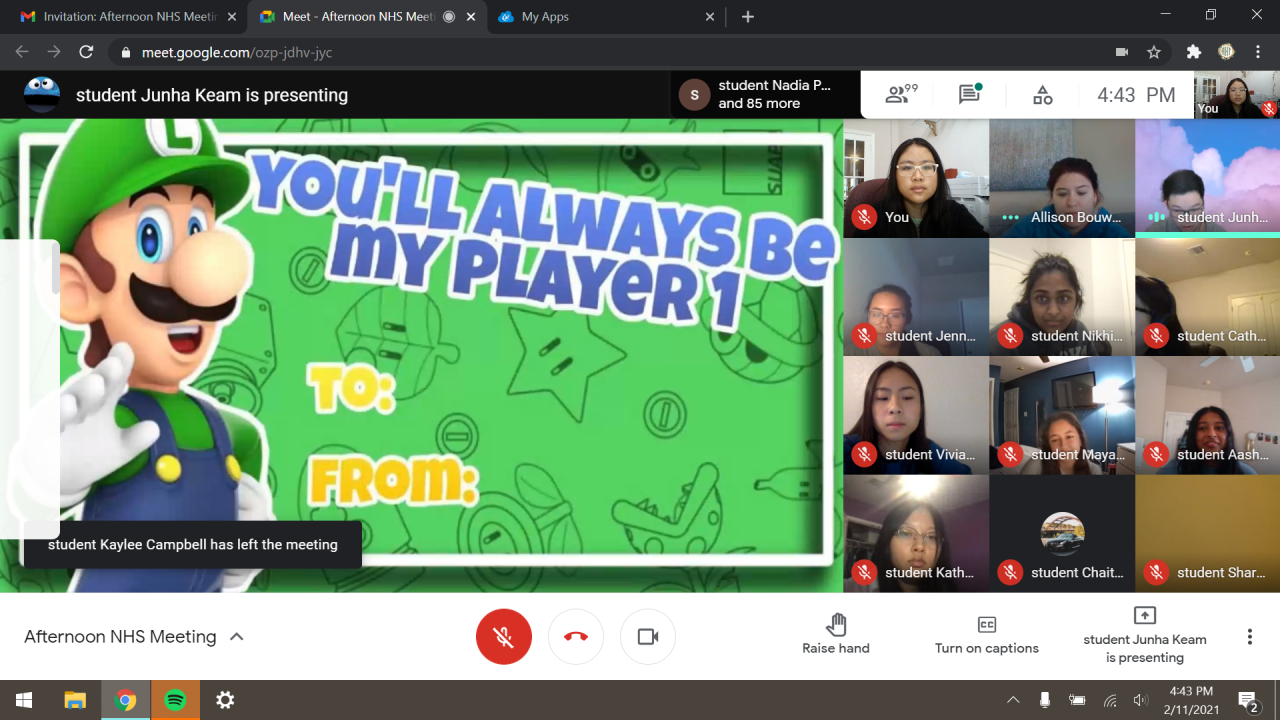Screen dimensions: 1280x720
Task: Open File Explorer from the taskbar
Action: 75,700
